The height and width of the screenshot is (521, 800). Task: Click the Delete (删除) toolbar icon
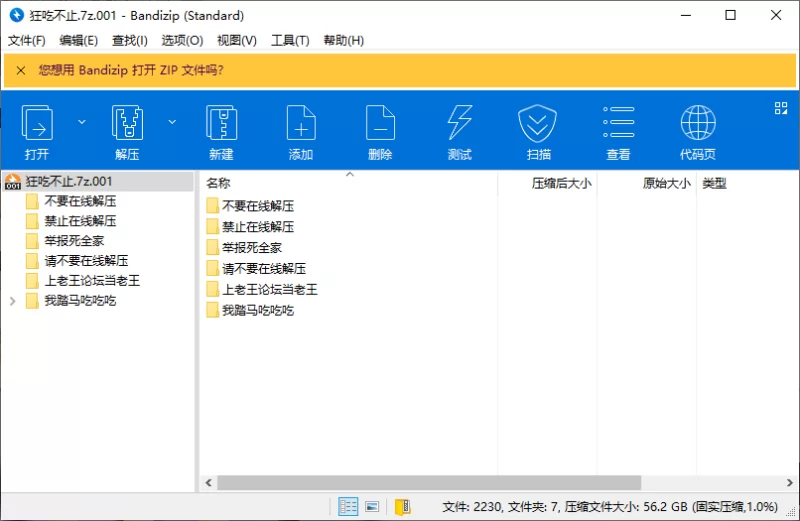pyautogui.click(x=380, y=122)
